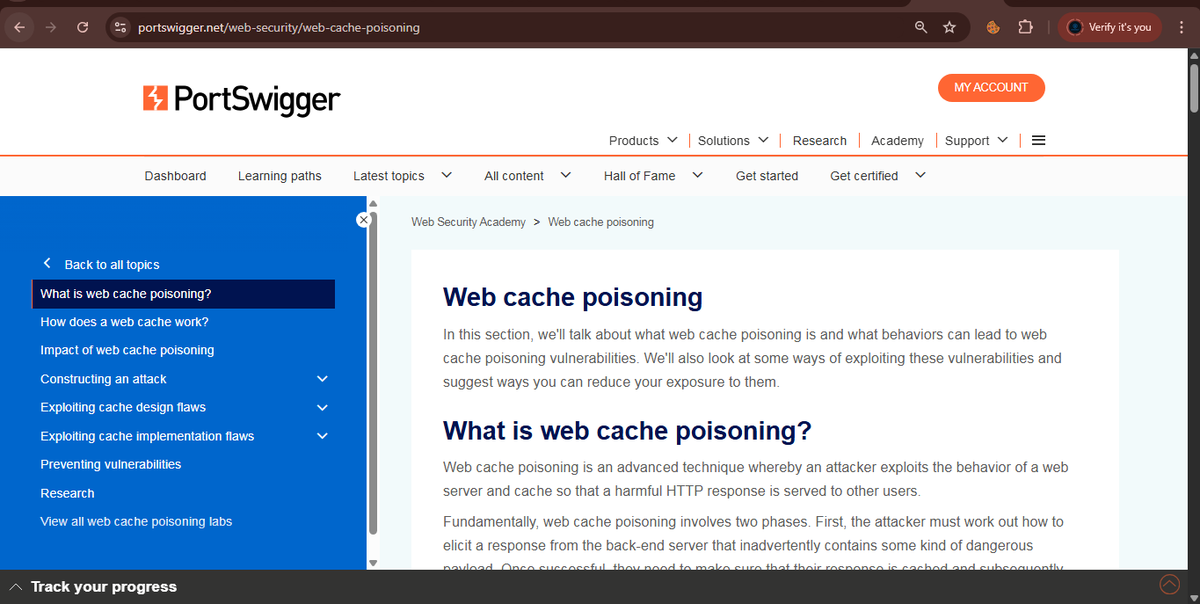The image size is (1200, 604).
Task: Click the MY ACCOUNT button
Action: 991,87
